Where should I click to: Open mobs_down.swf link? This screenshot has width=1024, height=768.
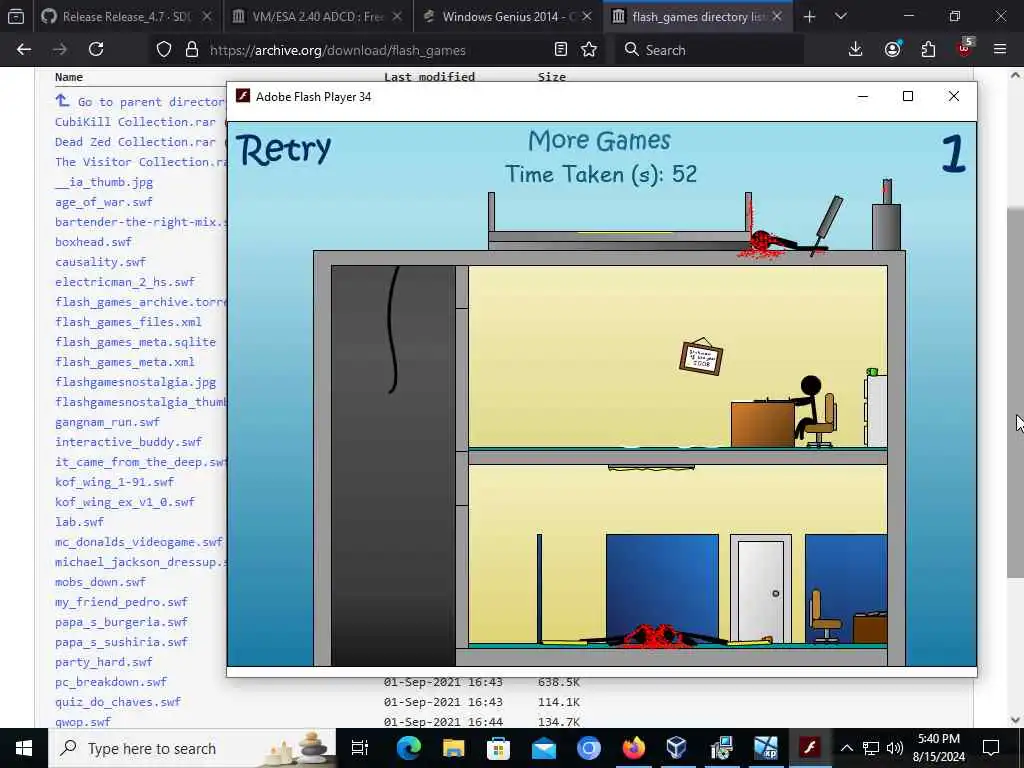(101, 582)
